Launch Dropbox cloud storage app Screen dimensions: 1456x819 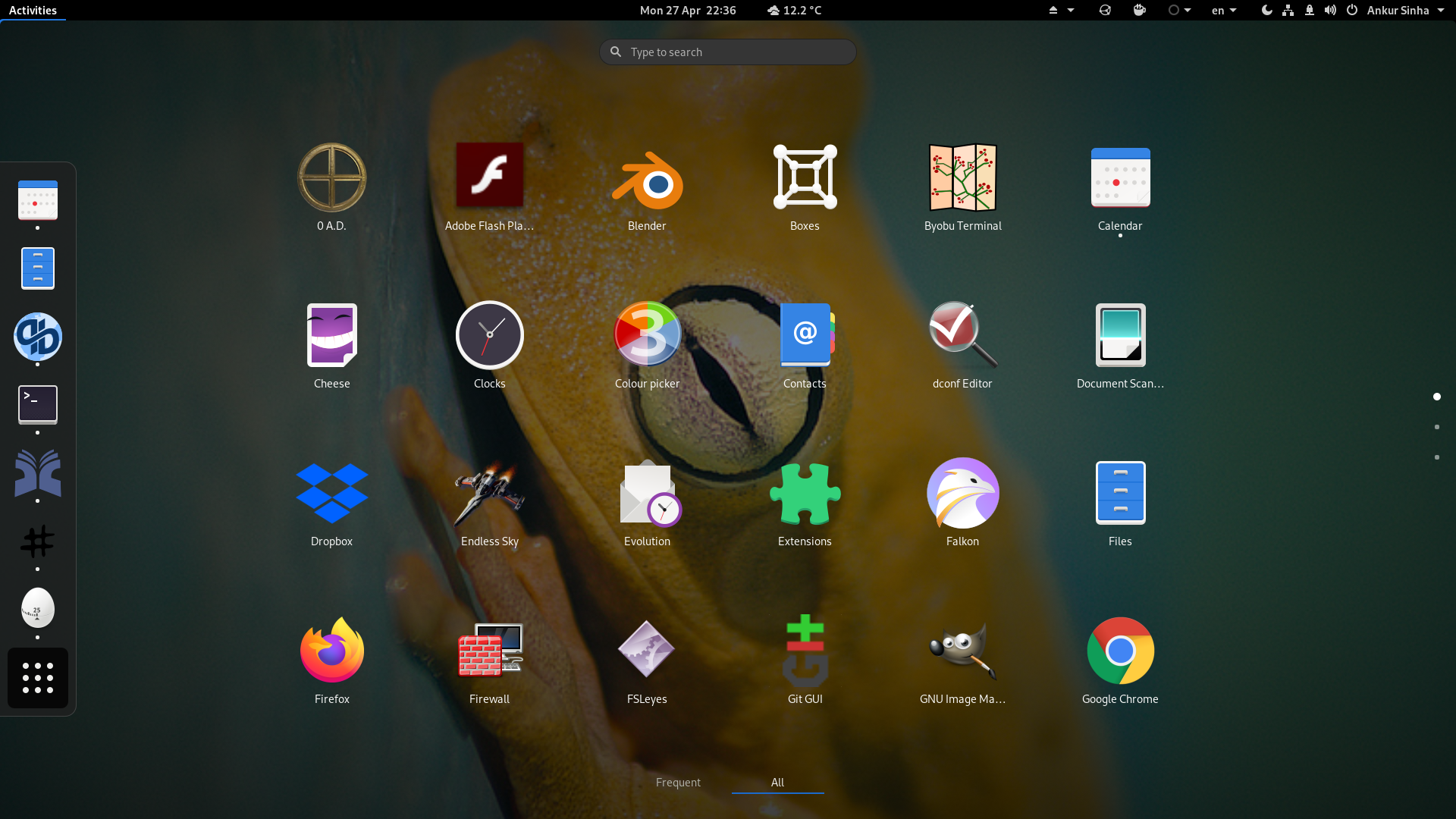coord(332,492)
